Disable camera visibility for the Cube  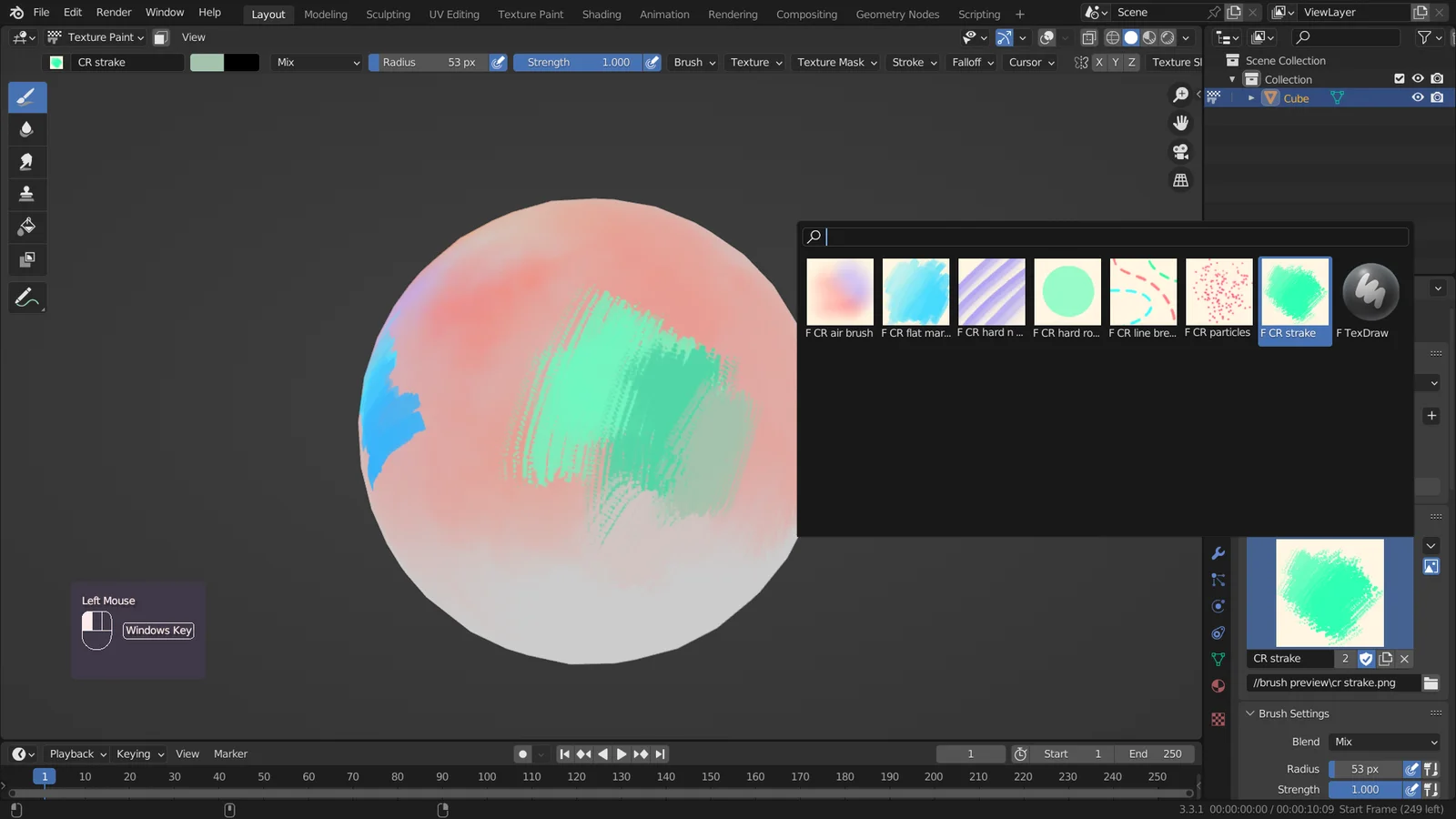point(1438,97)
